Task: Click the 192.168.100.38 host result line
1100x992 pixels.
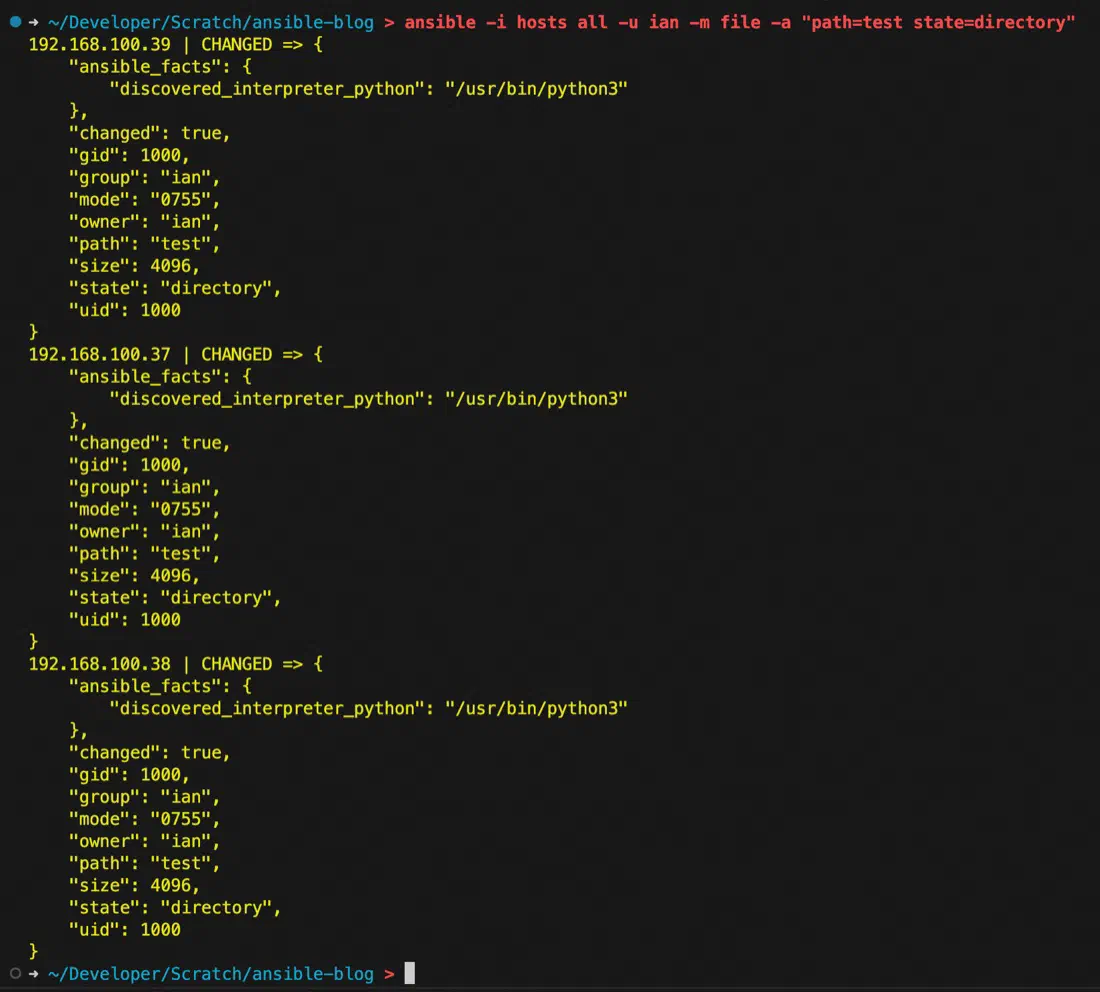Action: (175, 664)
